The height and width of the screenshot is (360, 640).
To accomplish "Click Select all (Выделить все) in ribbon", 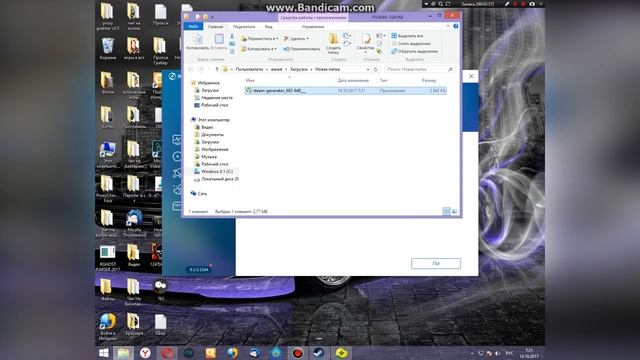I will tap(407, 36).
